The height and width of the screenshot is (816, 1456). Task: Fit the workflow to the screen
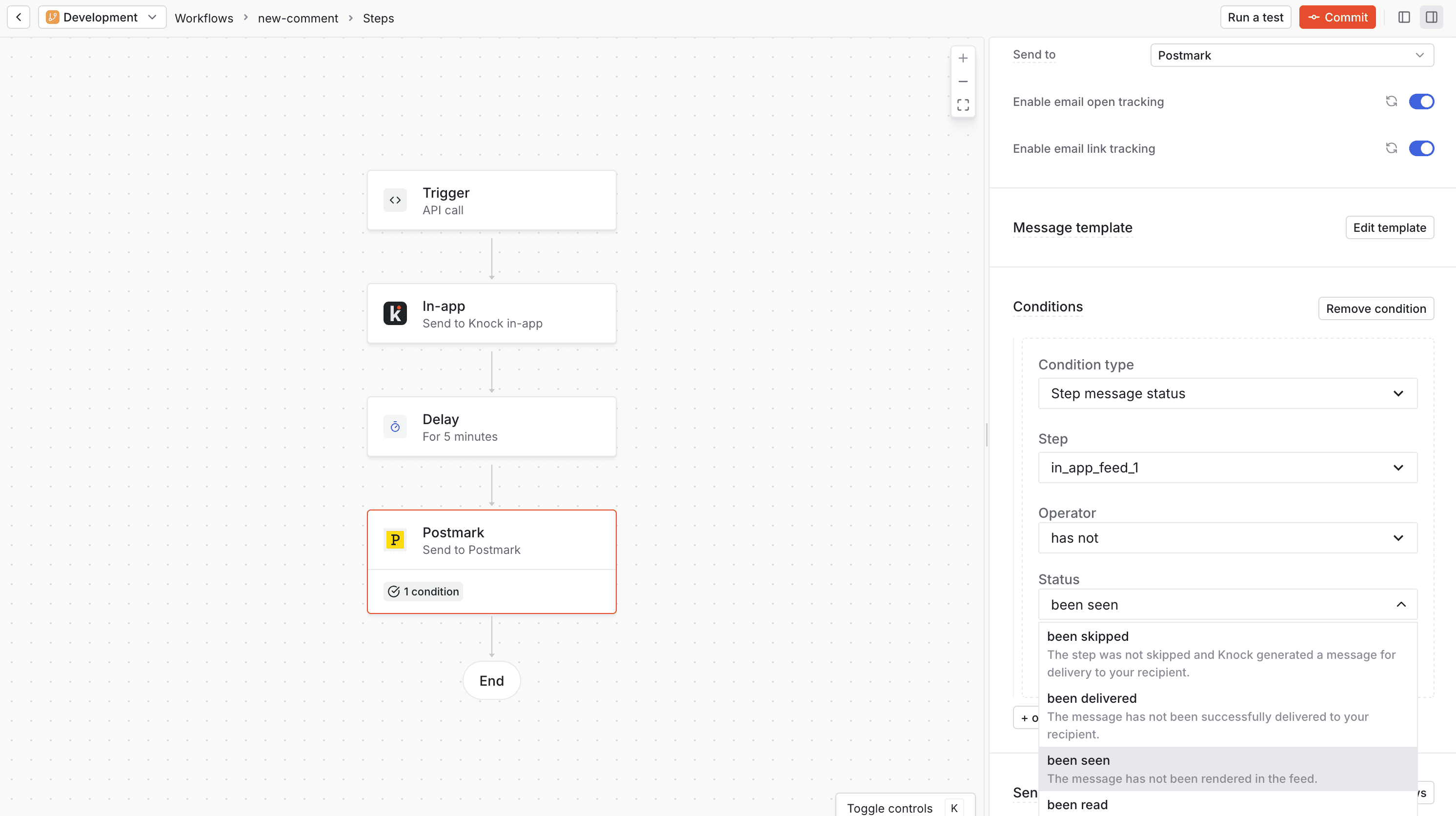[x=963, y=105]
